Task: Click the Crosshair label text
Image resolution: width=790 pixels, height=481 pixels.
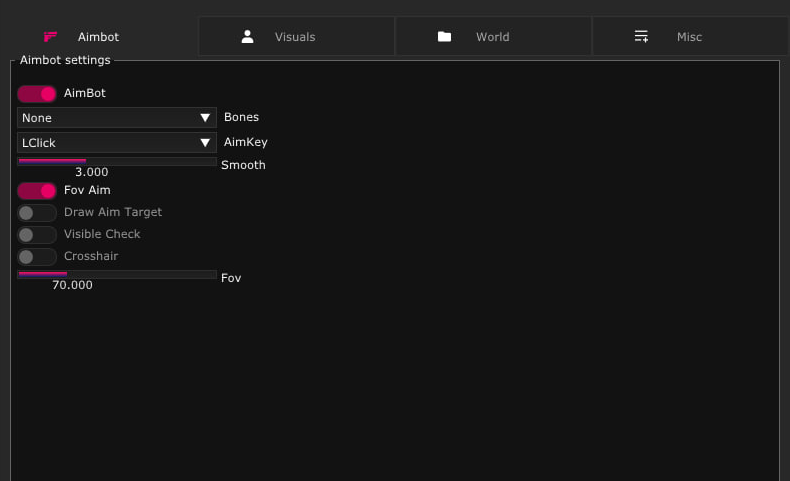Action: coord(91,257)
